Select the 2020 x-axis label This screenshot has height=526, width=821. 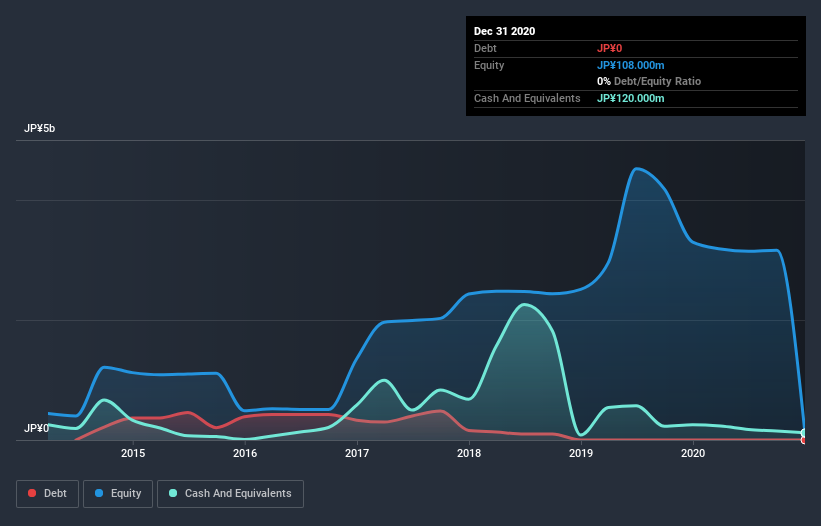pyautogui.click(x=693, y=453)
